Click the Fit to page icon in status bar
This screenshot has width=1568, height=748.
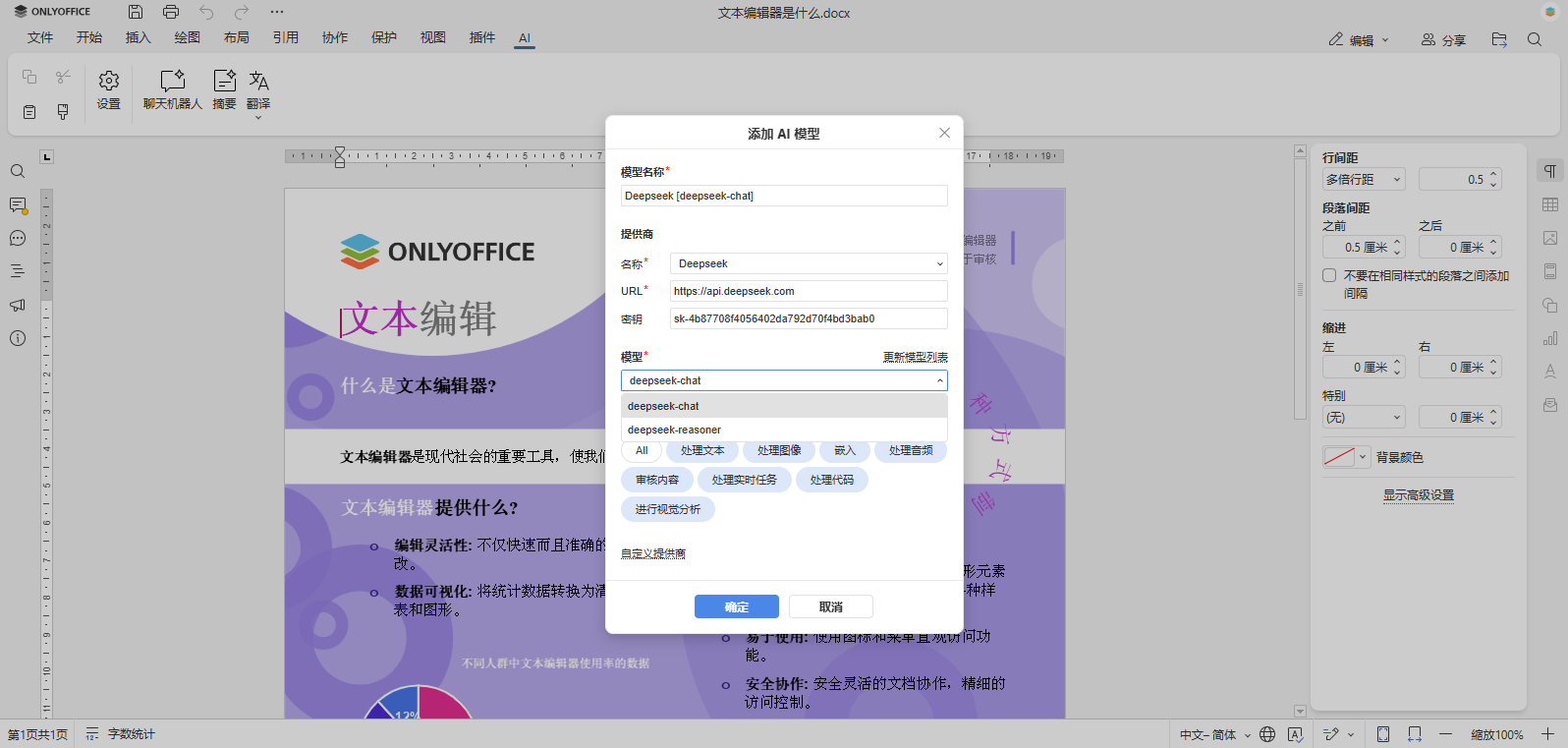1383,734
